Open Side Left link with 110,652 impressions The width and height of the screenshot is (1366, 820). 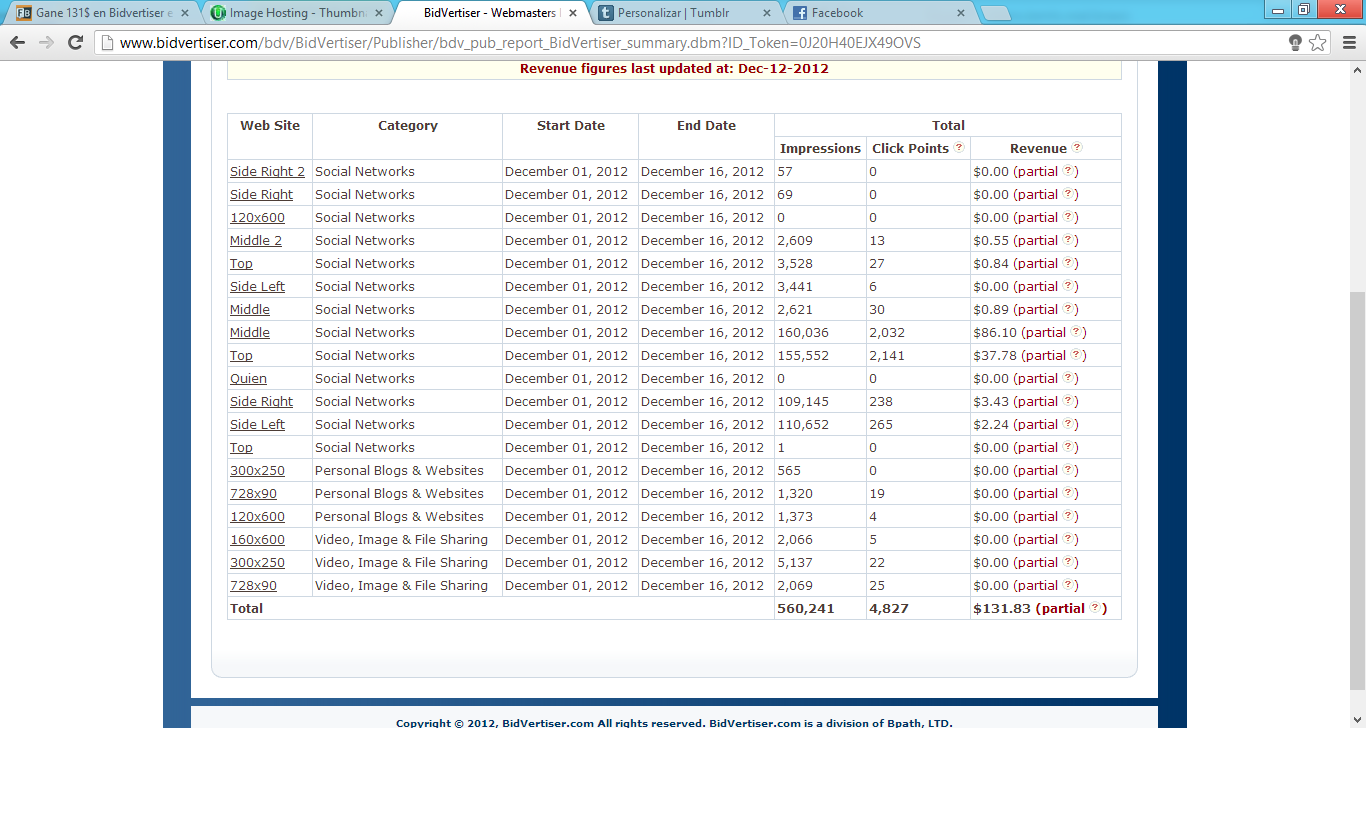(257, 425)
